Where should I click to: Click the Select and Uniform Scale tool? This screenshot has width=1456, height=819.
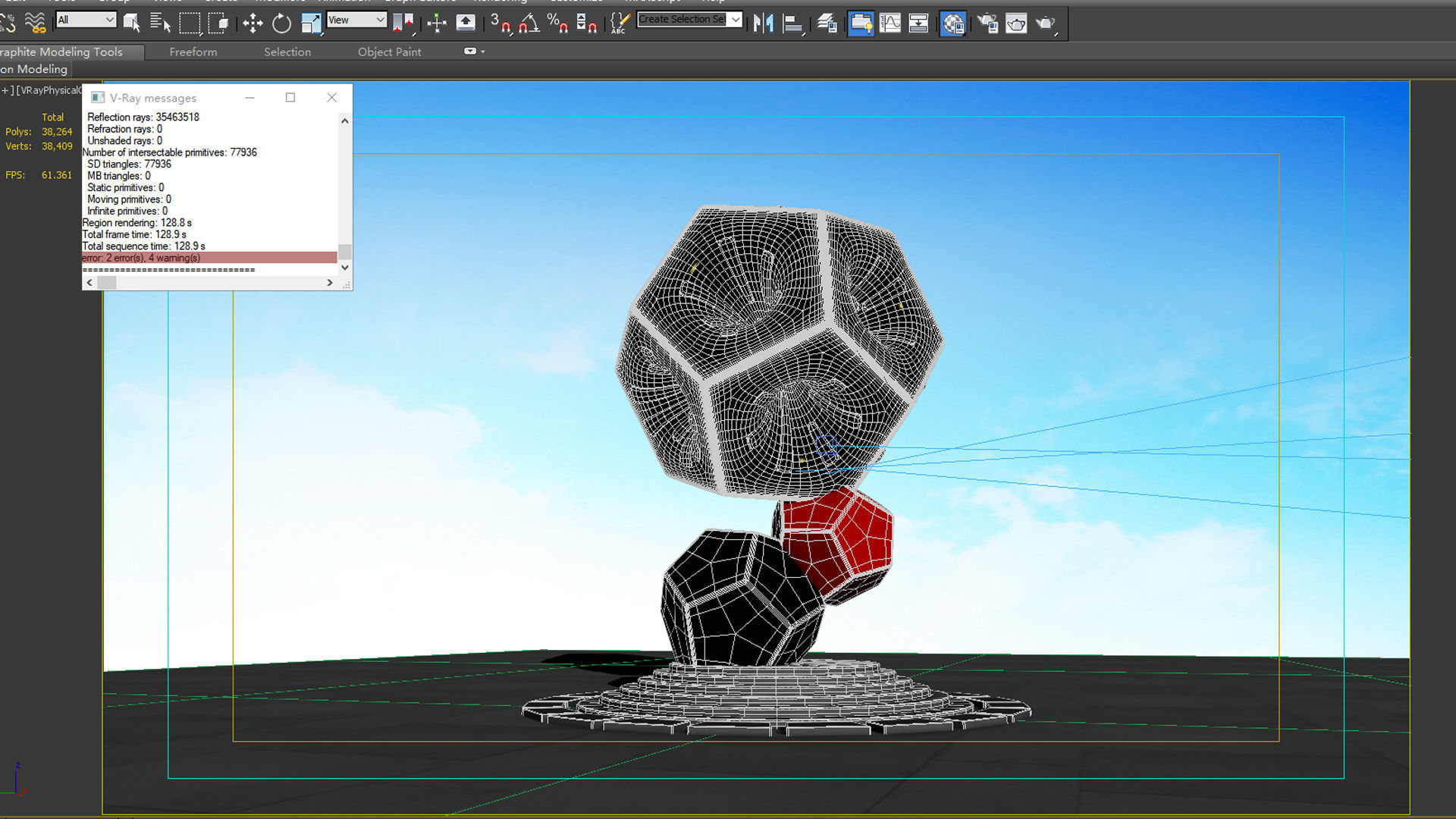click(311, 24)
